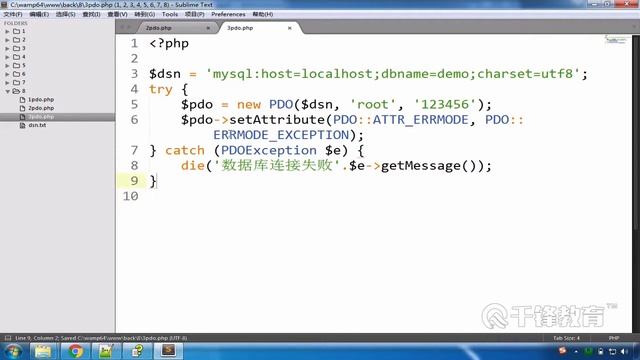This screenshot has width=640, height=360.
Task: Open the PHP syntax selector
Action: 613,338
